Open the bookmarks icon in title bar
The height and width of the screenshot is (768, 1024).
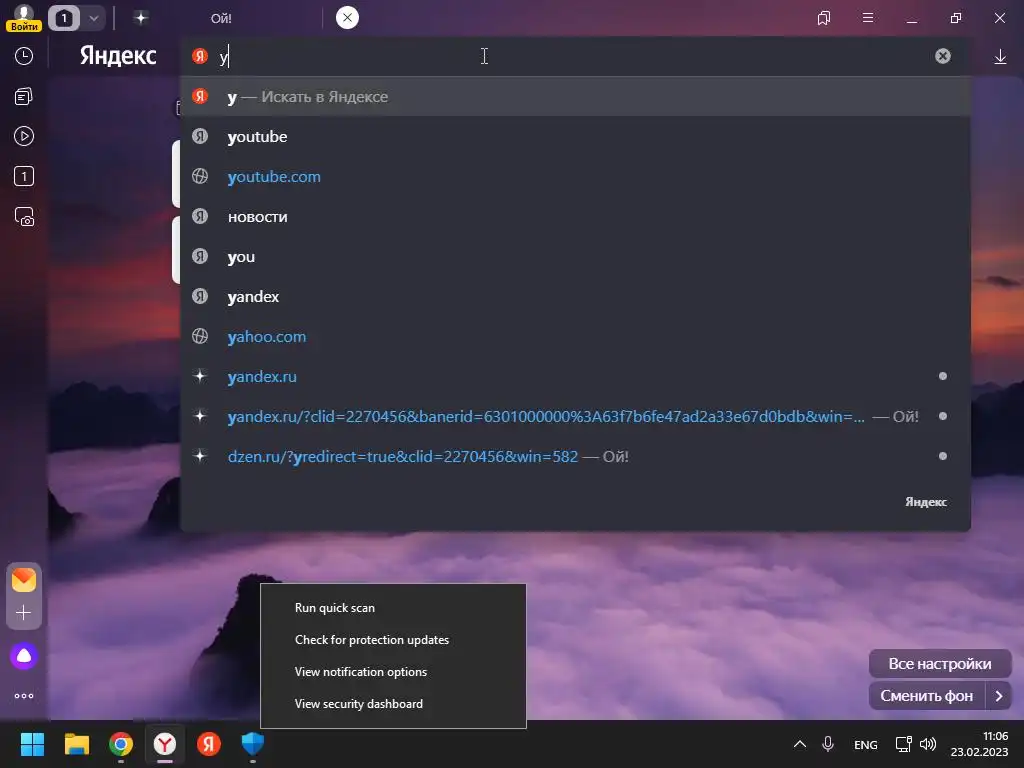[x=824, y=18]
